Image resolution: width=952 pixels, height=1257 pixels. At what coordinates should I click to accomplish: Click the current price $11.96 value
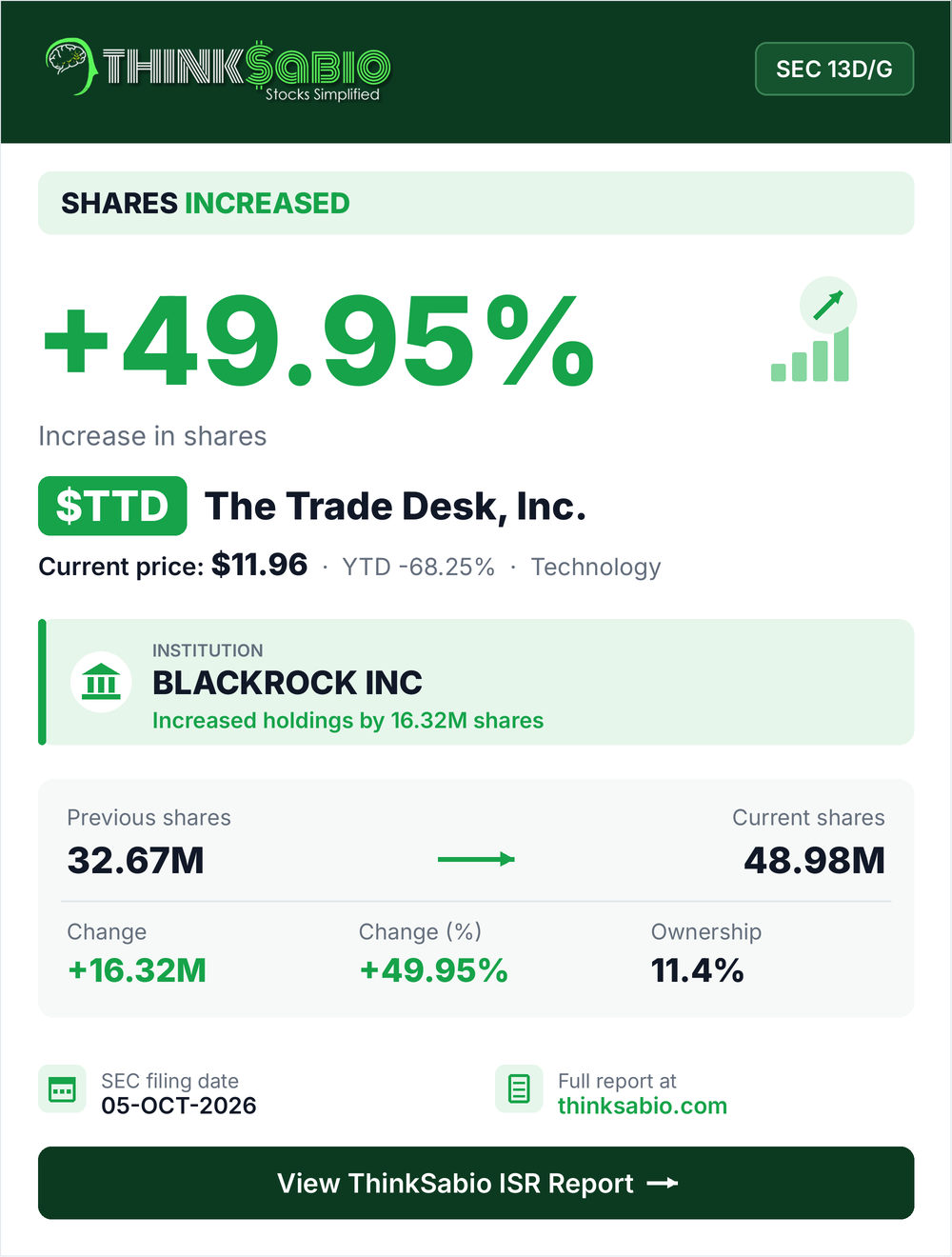pos(259,565)
